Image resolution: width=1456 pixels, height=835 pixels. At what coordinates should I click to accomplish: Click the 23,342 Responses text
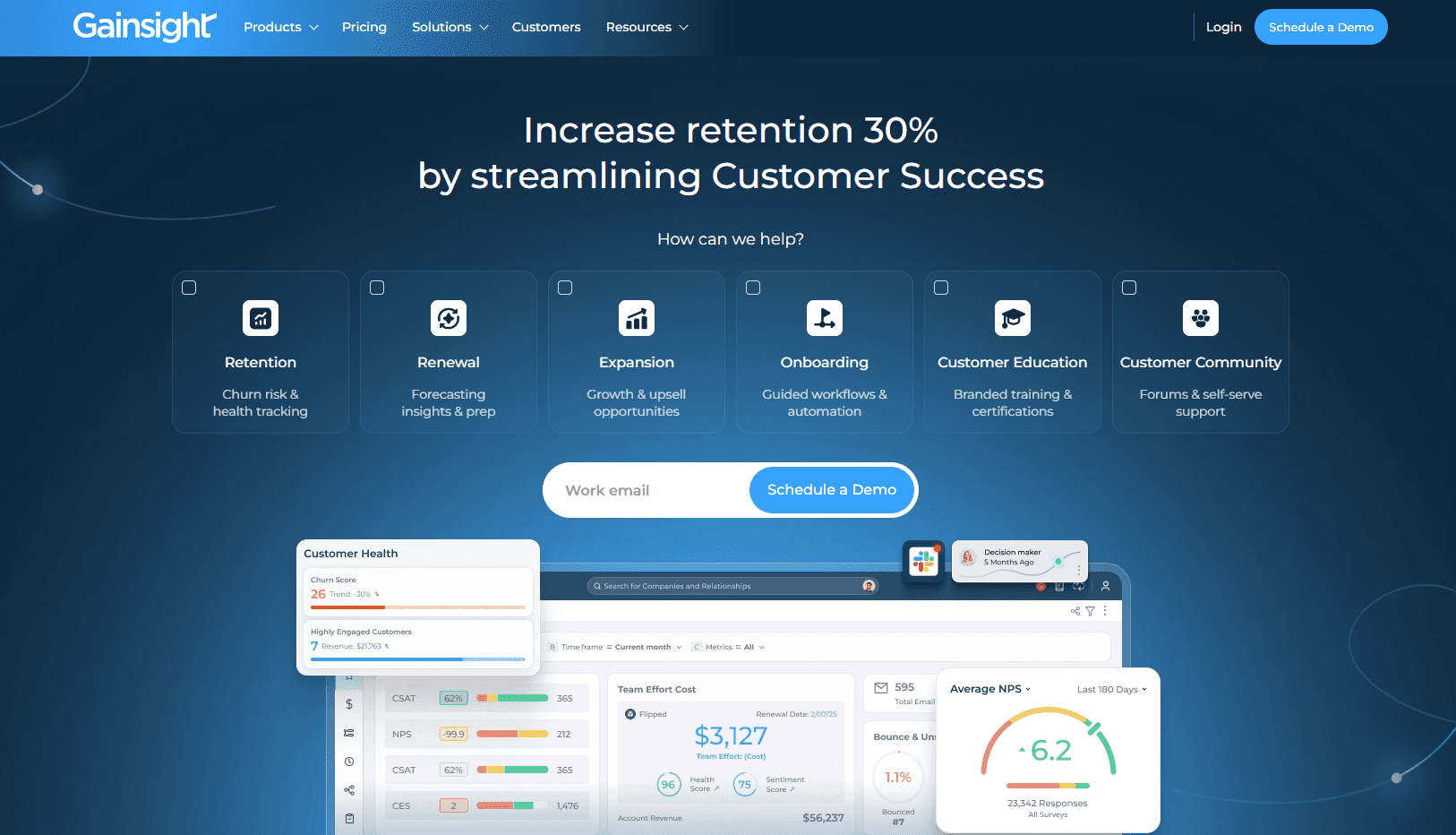[x=1048, y=804]
